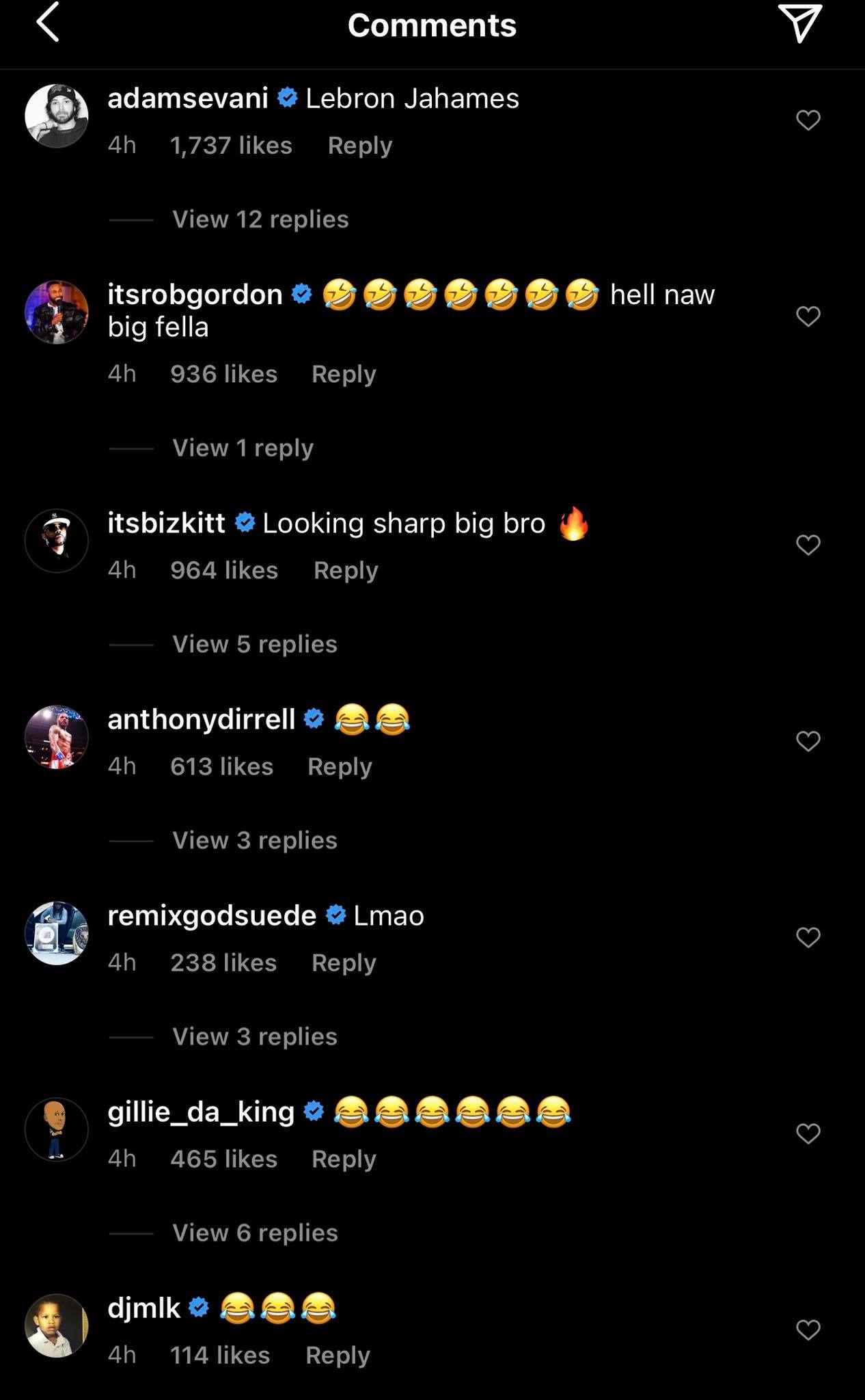Image resolution: width=865 pixels, height=1400 pixels.
Task: Reply to djmlk's comment
Action: tap(338, 1356)
